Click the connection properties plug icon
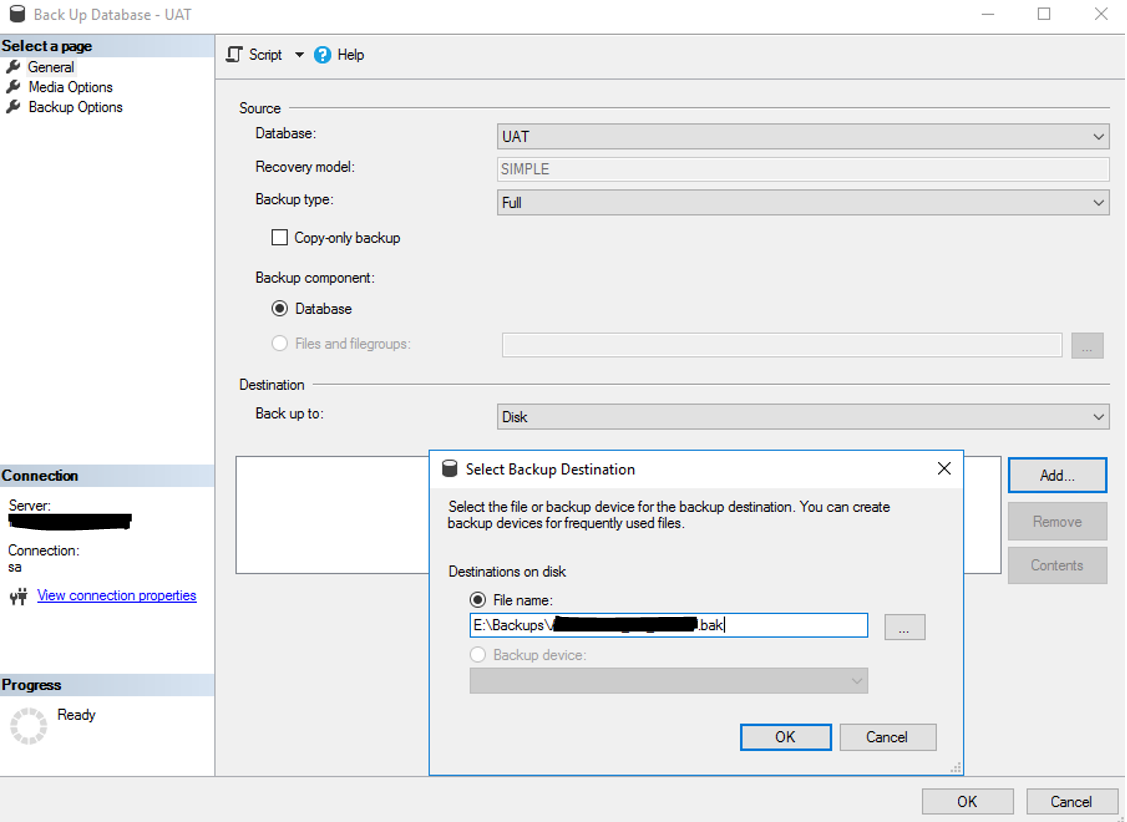Screen dimensions: 1127x822 (19, 596)
